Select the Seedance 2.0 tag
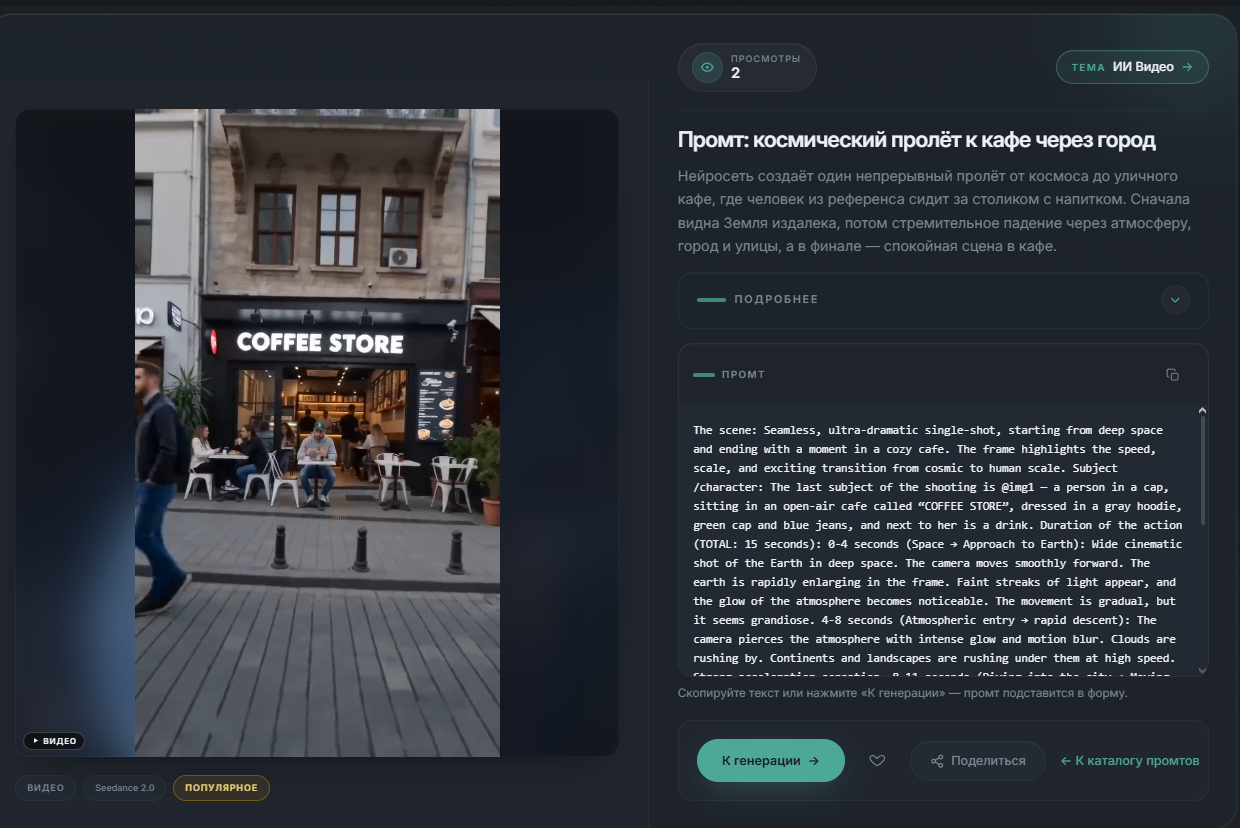 click(x=125, y=788)
